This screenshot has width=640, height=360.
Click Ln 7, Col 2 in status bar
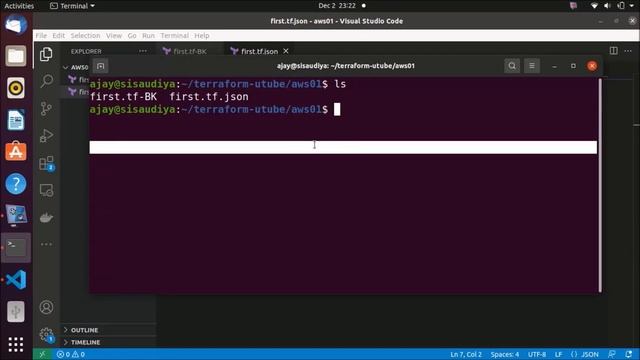[x=466, y=354]
